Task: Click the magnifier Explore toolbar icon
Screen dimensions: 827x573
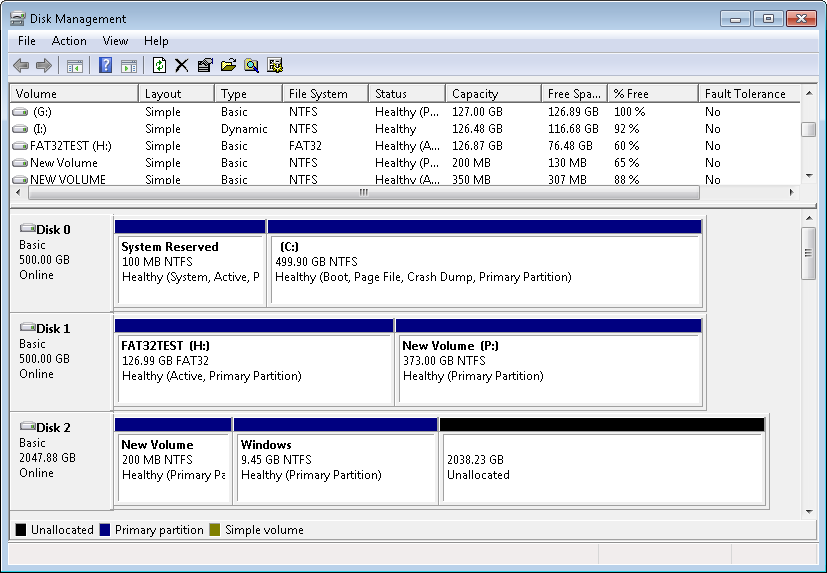Action: (x=251, y=66)
